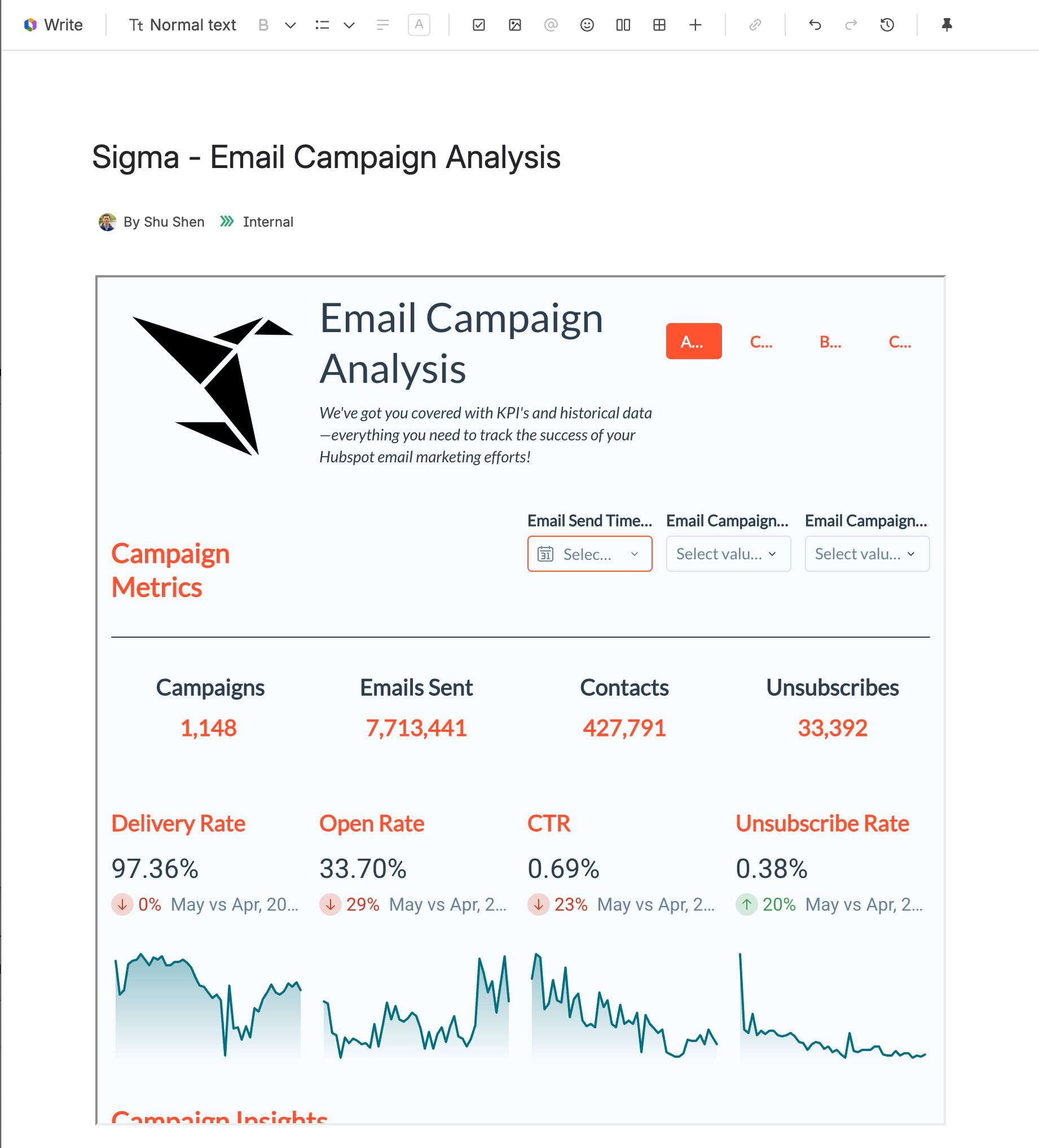
Task: Open the Normal text style dropdown
Action: point(183,25)
